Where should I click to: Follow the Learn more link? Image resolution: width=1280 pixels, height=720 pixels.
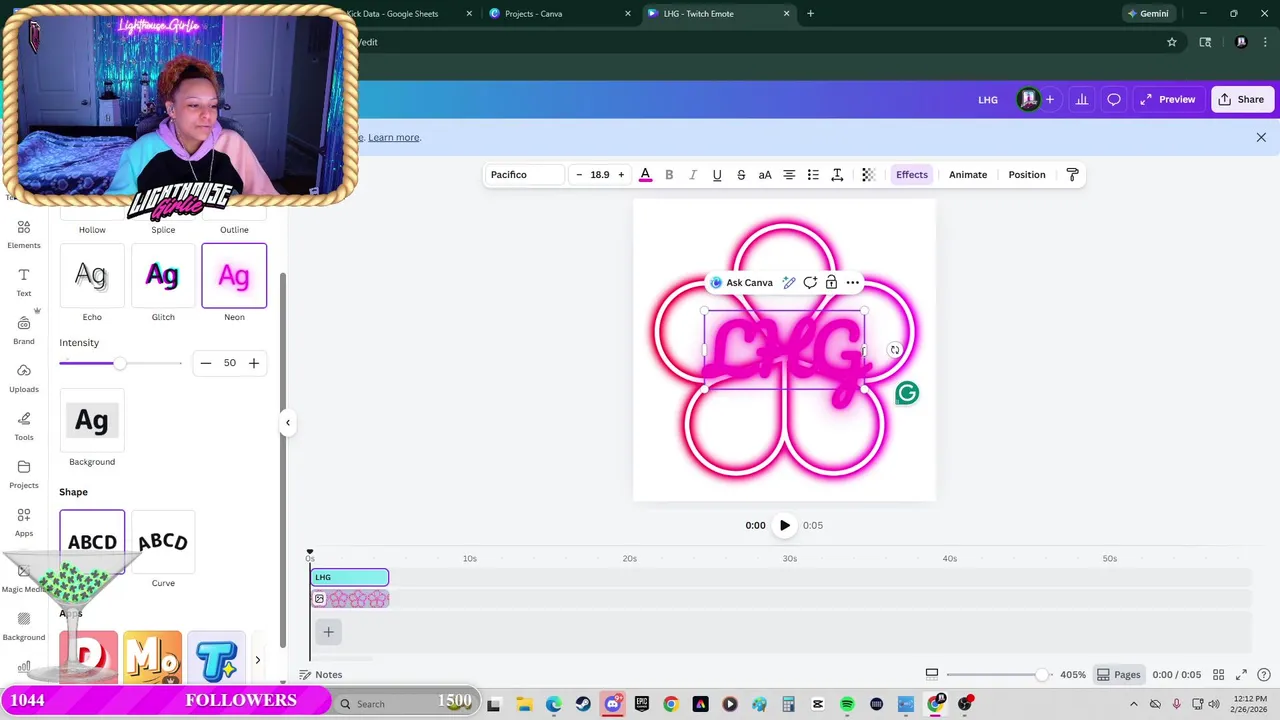(394, 138)
